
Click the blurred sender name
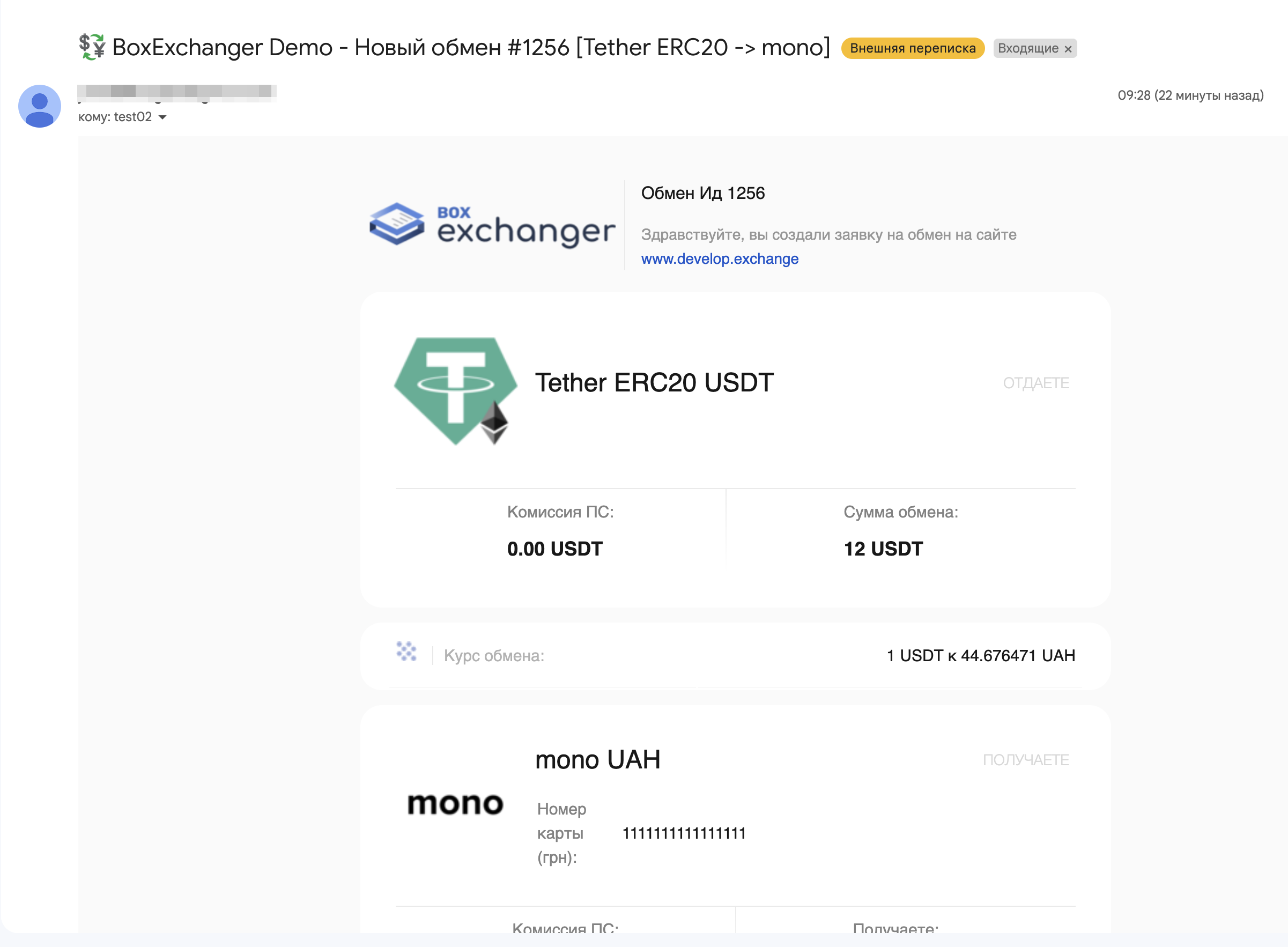(x=176, y=92)
